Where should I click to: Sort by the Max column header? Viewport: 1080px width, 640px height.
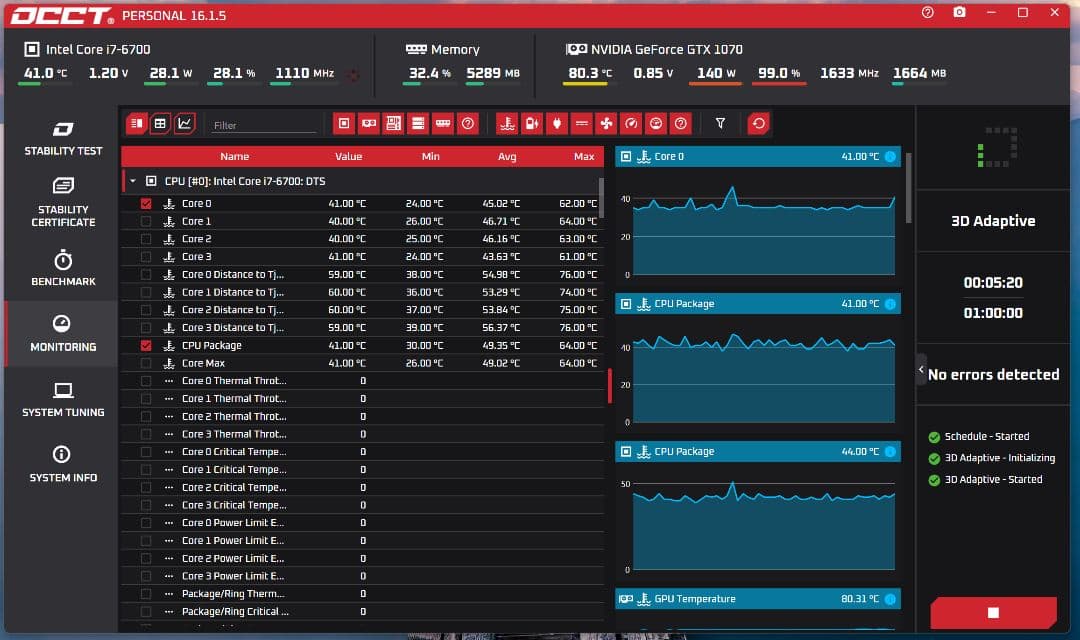pos(584,156)
